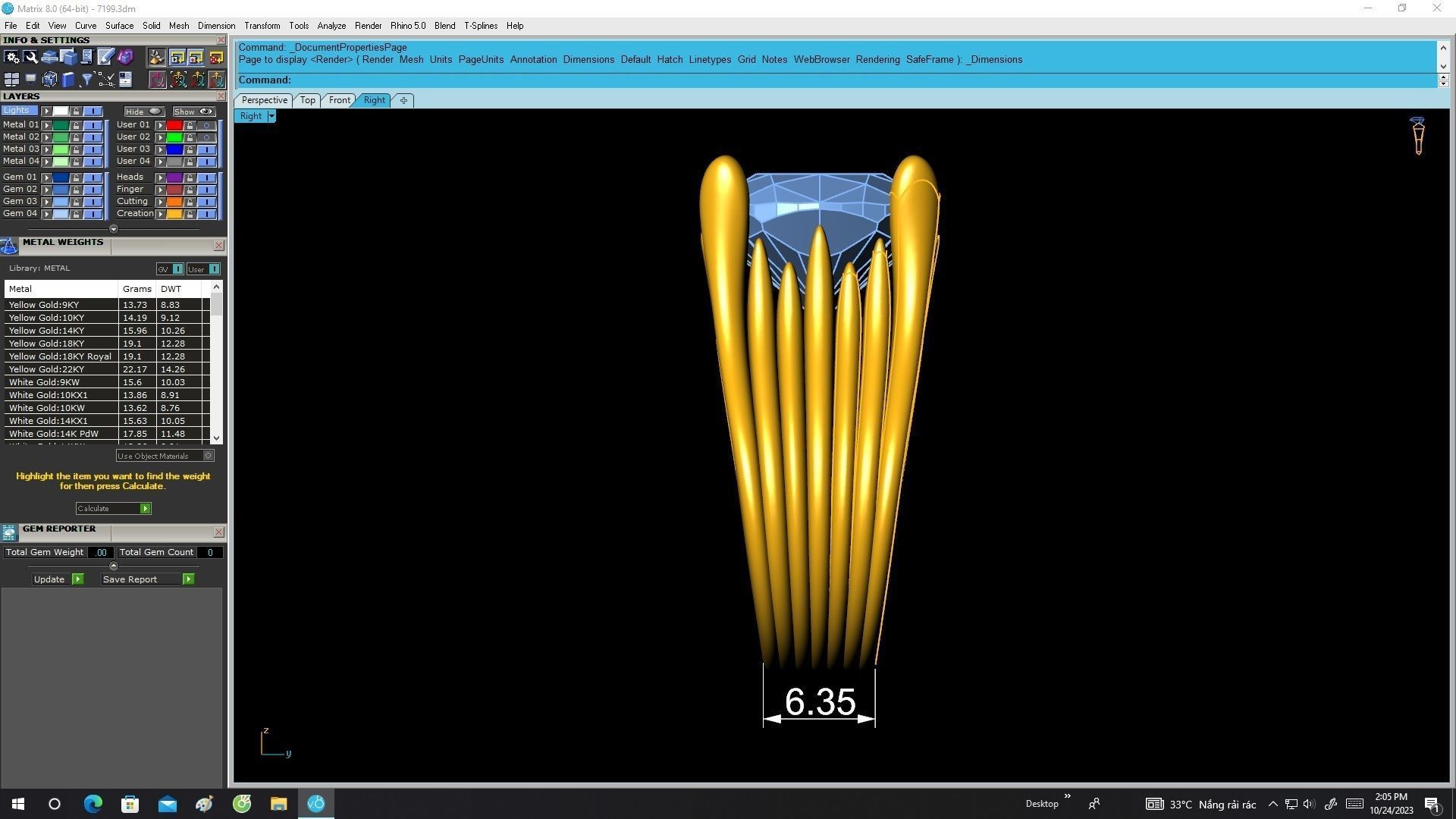Viewport: 1456px width, 819px height.
Task: Click the double-gear settings icon
Action: pos(11,57)
